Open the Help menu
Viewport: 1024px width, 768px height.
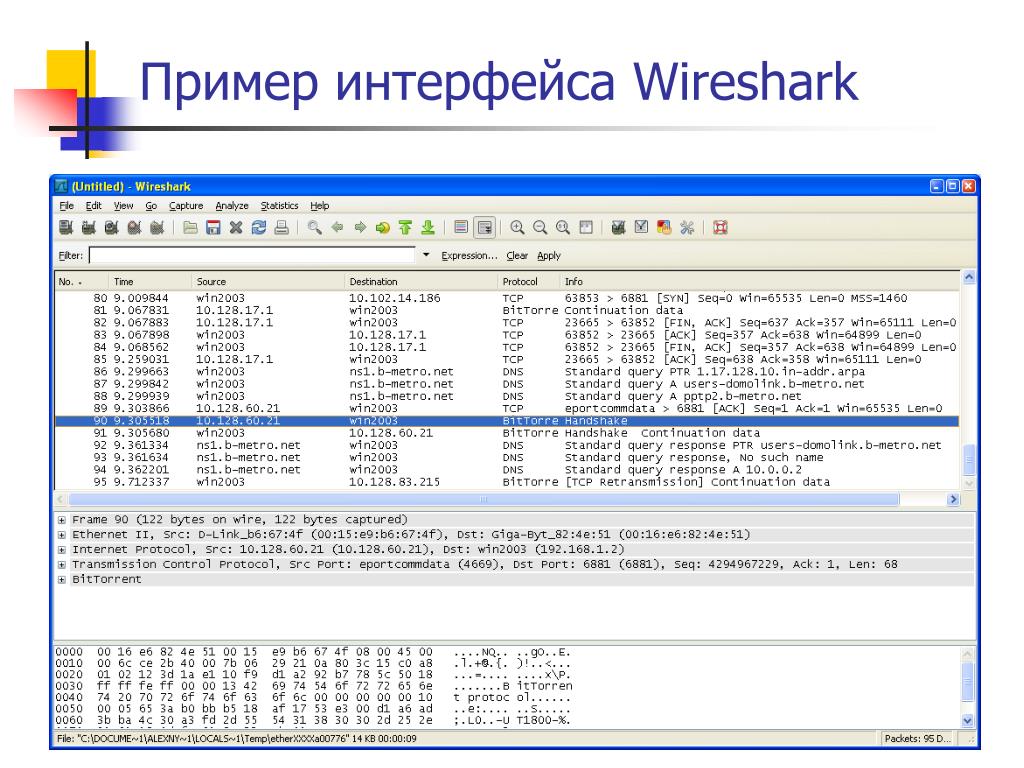pos(319,206)
